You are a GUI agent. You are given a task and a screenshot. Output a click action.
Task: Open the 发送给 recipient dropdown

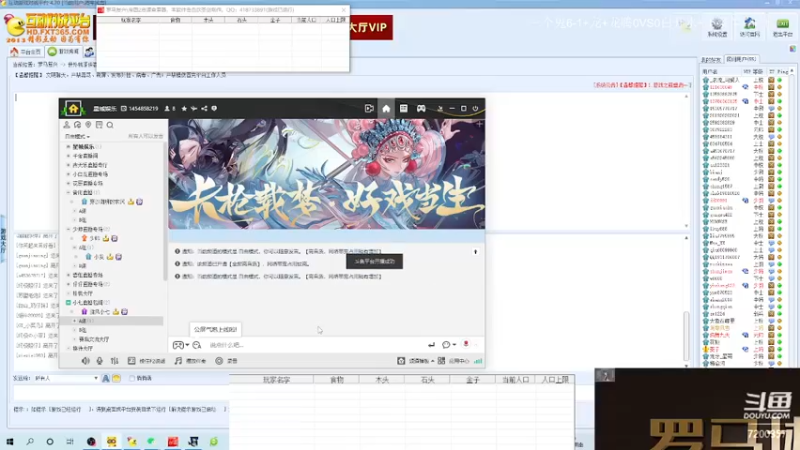[66, 378]
